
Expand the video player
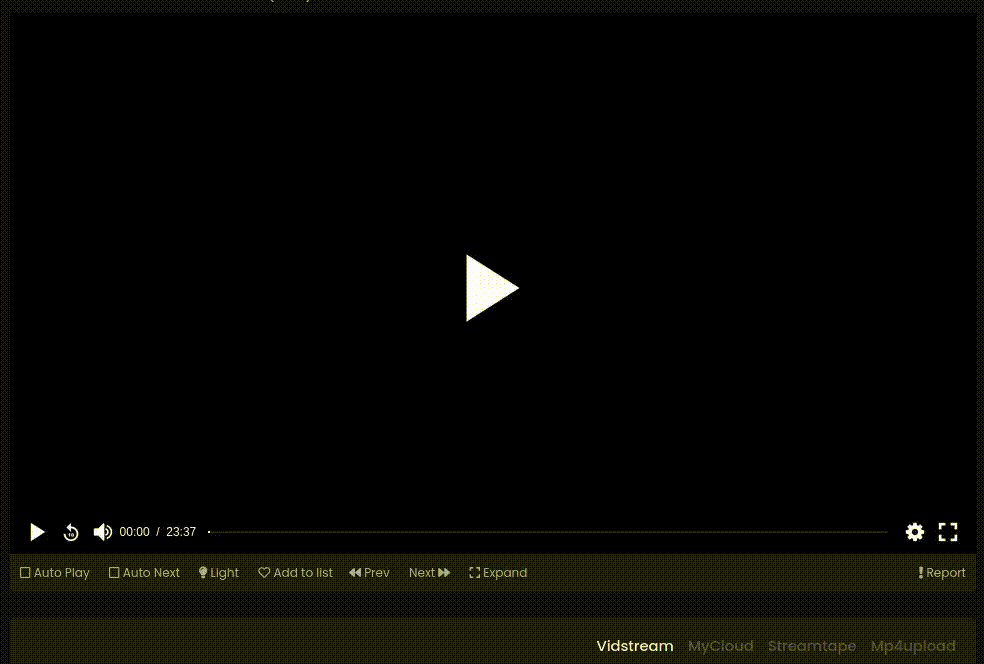[x=498, y=573]
